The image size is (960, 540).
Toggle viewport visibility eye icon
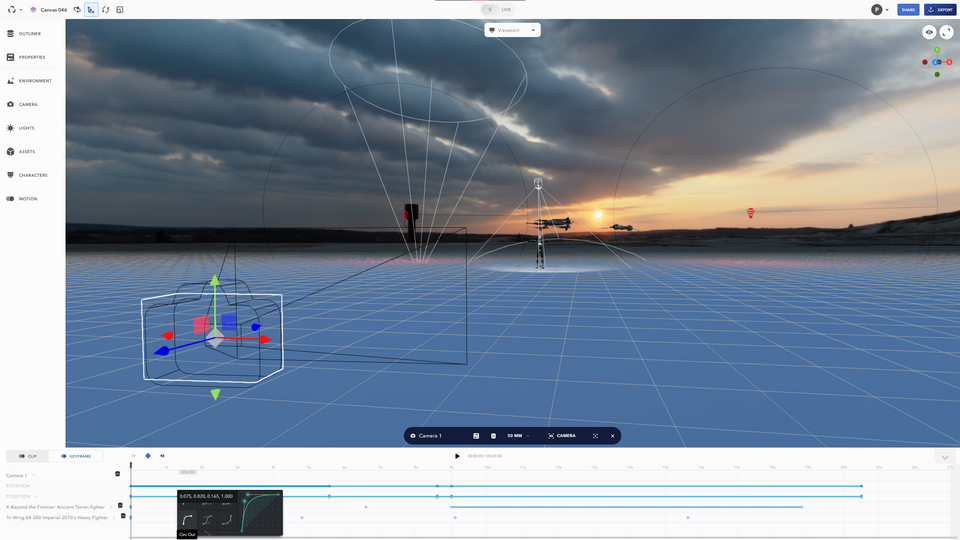point(929,32)
